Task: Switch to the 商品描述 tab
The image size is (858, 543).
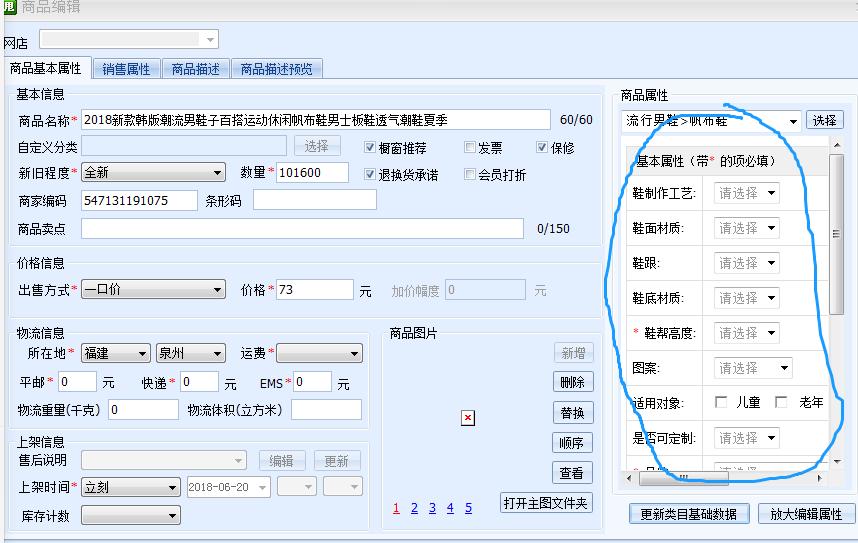Action: pyautogui.click(x=195, y=69)
